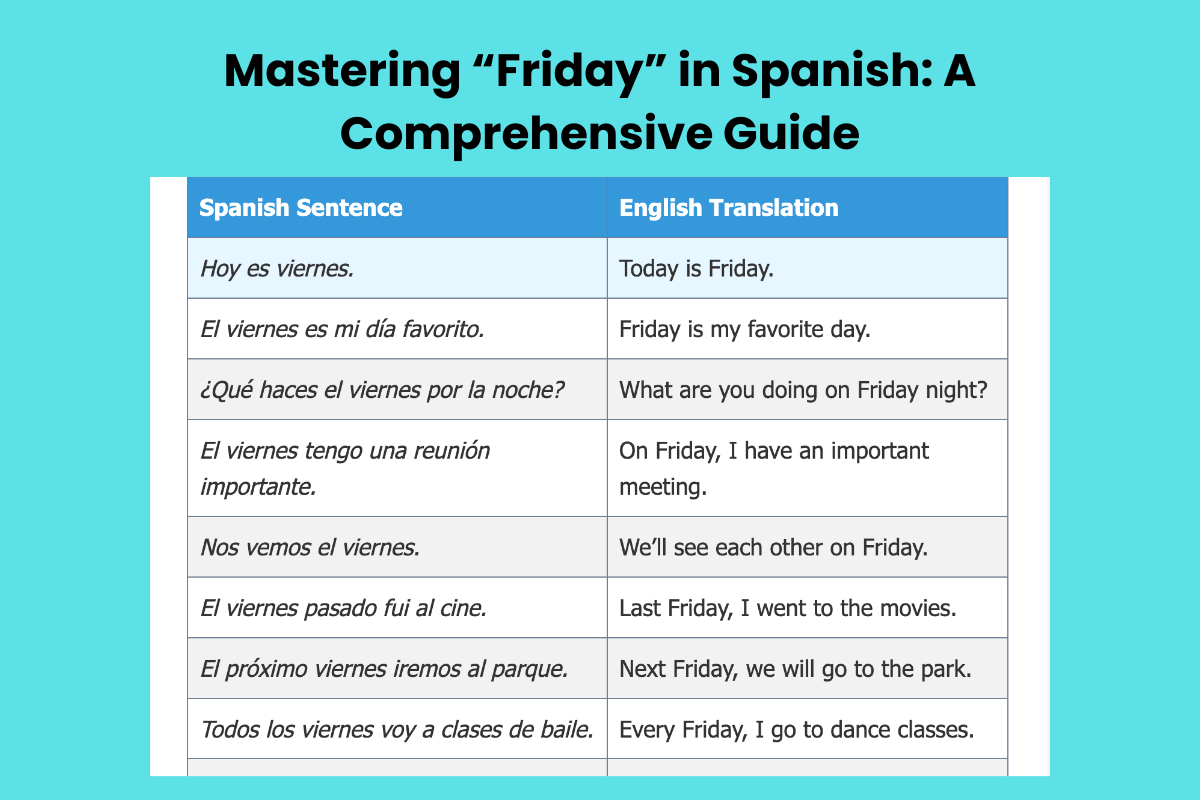Viewport: 1200px width, 800px height.
Task: Click the "Mastering Friday in Spanish" page title
Action: (600, 100)
